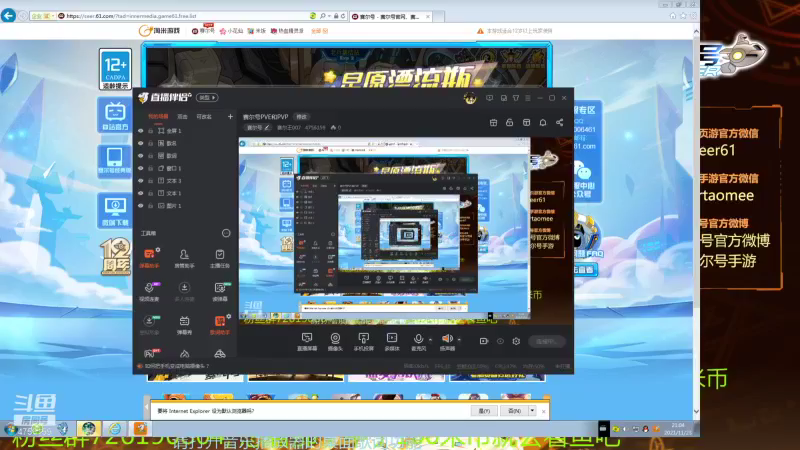Expand the toolbox more-options circle button

(226, 233)
